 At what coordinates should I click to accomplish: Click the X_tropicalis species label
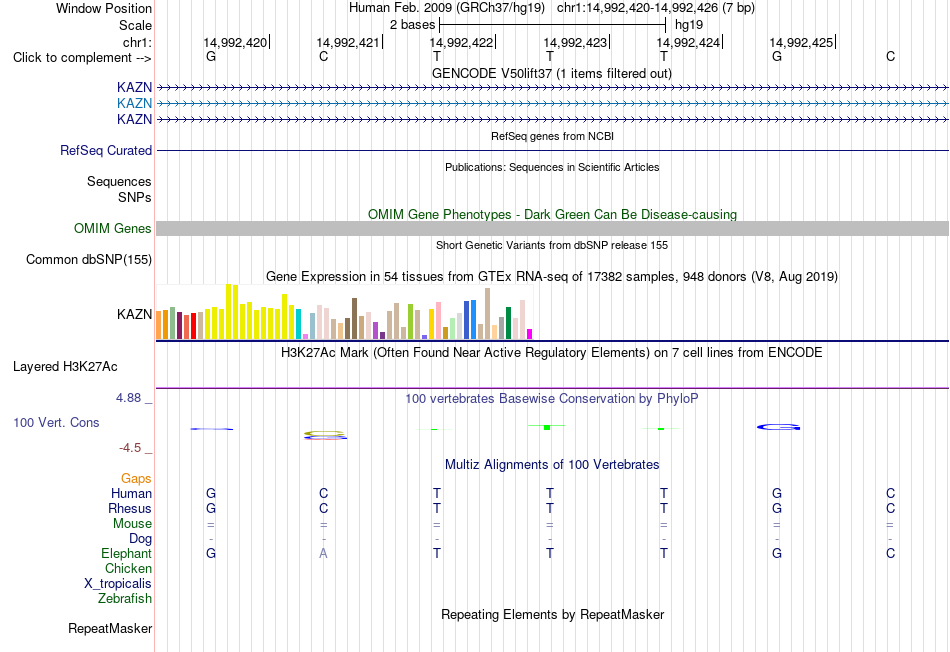(118, 584)
